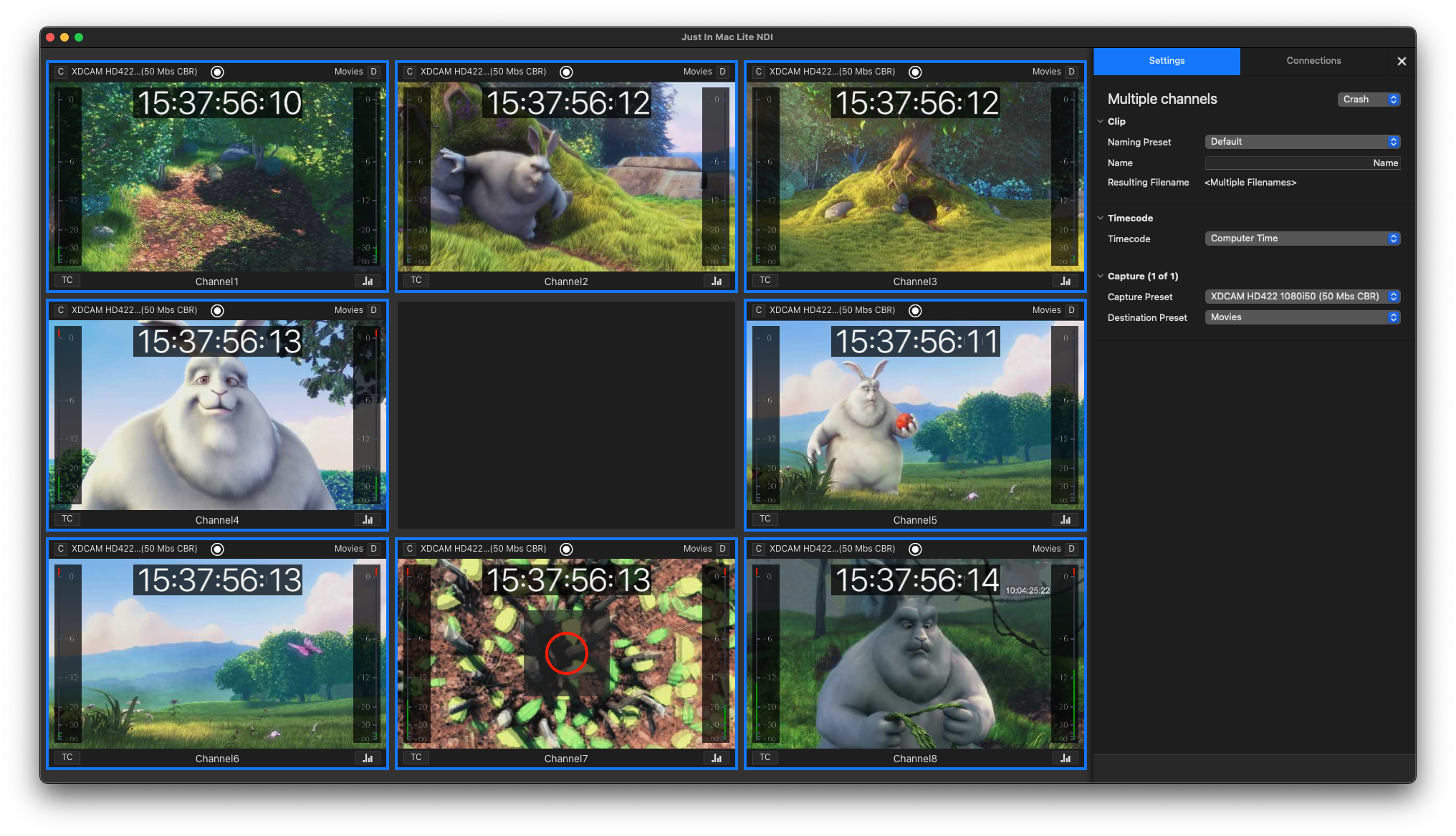Toggle the TC overlay on Channel7
1456x836 pixels.
click(x=416, y=757)
